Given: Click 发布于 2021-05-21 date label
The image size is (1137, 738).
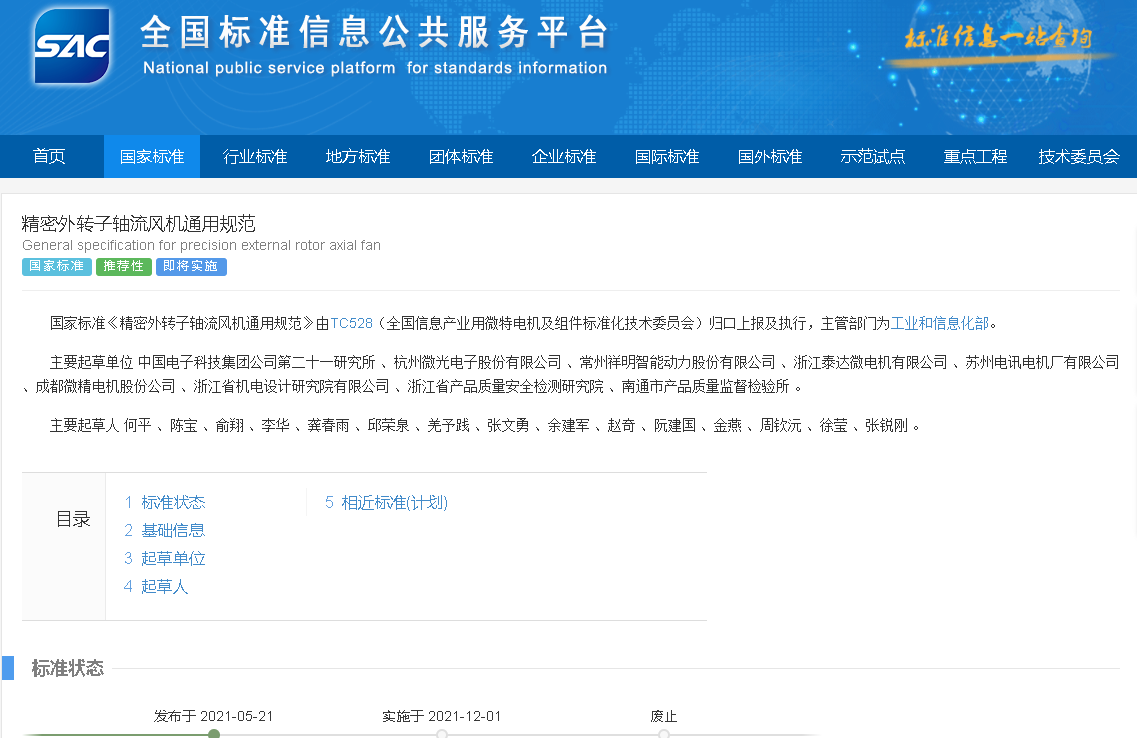Looking at the screenshot, I should [x=213, y=716].
